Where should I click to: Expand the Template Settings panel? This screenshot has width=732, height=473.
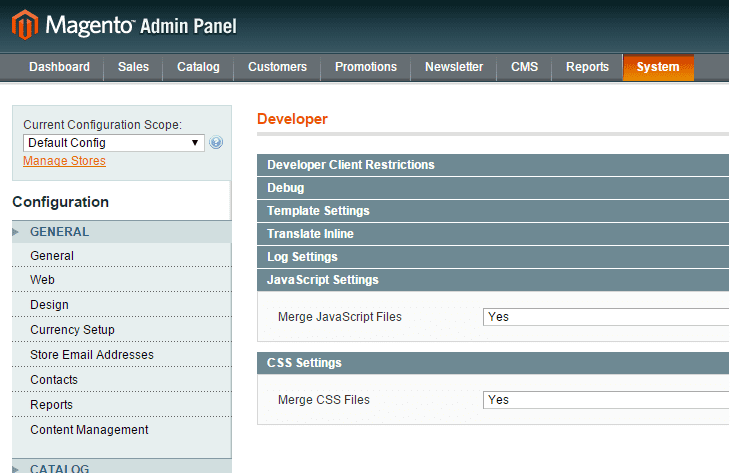pos(493,211)
